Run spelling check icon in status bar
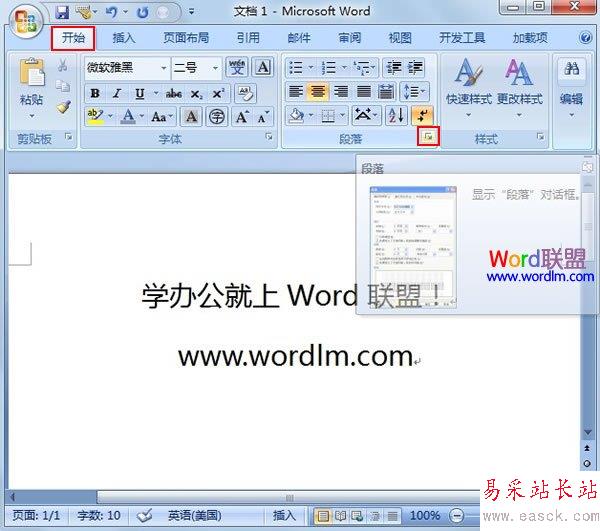This screenshot has height=531, width=600. coord(145,516)
